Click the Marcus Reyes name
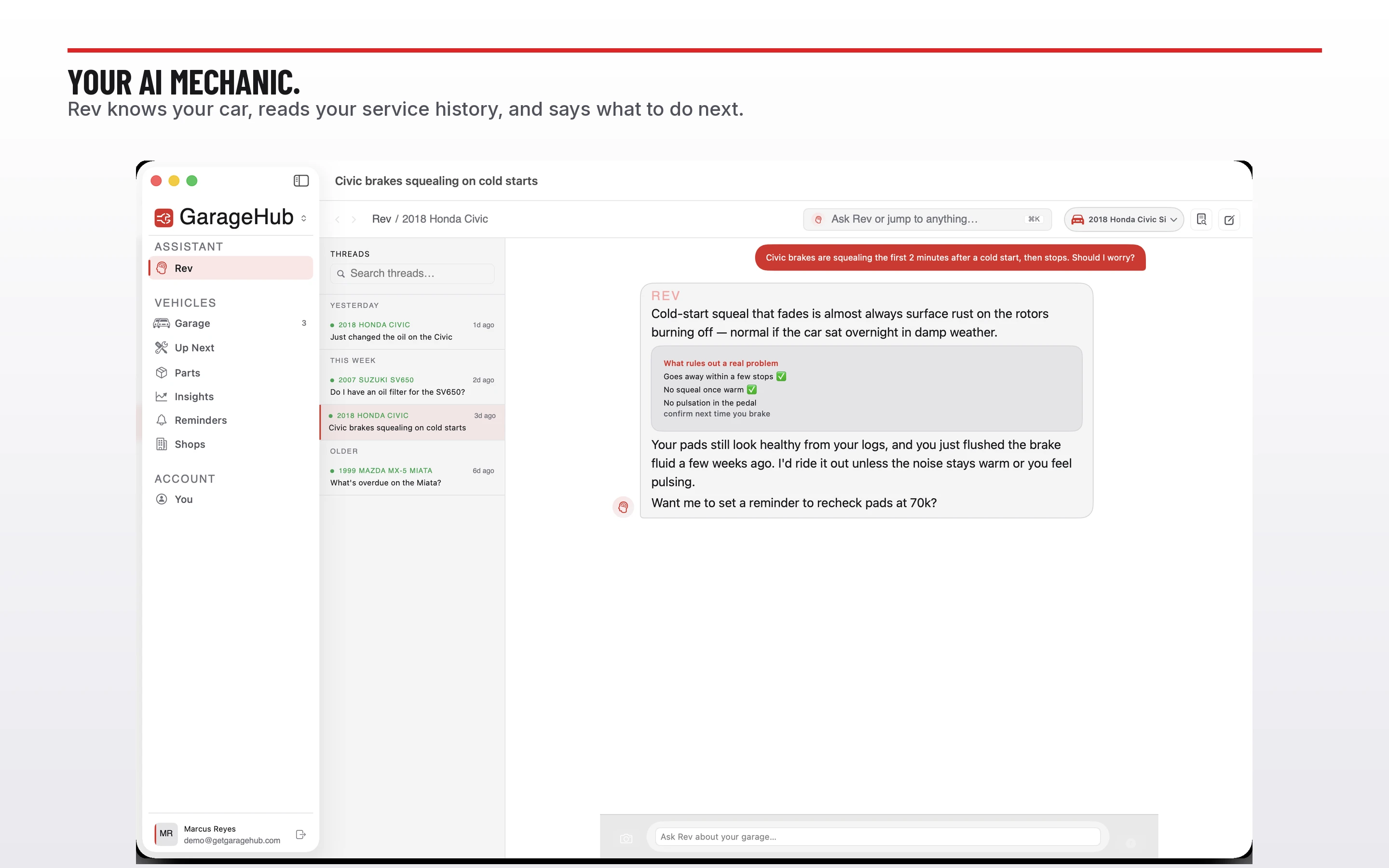The image size is (1389, 868). [210, 828]
